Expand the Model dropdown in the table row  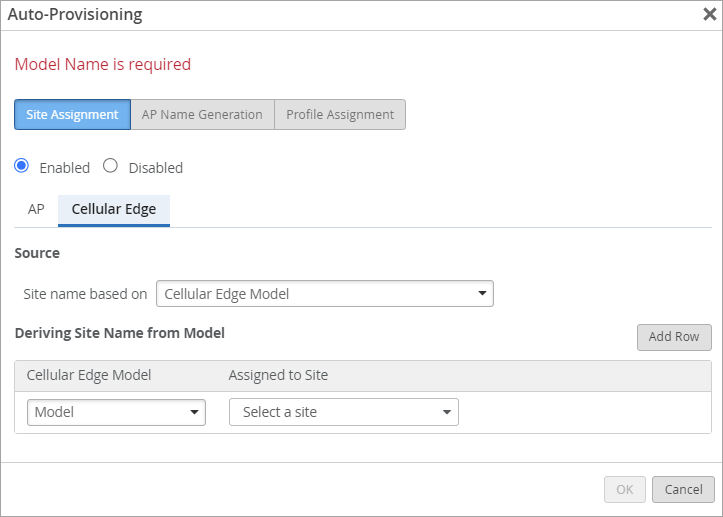coord(116,412)
